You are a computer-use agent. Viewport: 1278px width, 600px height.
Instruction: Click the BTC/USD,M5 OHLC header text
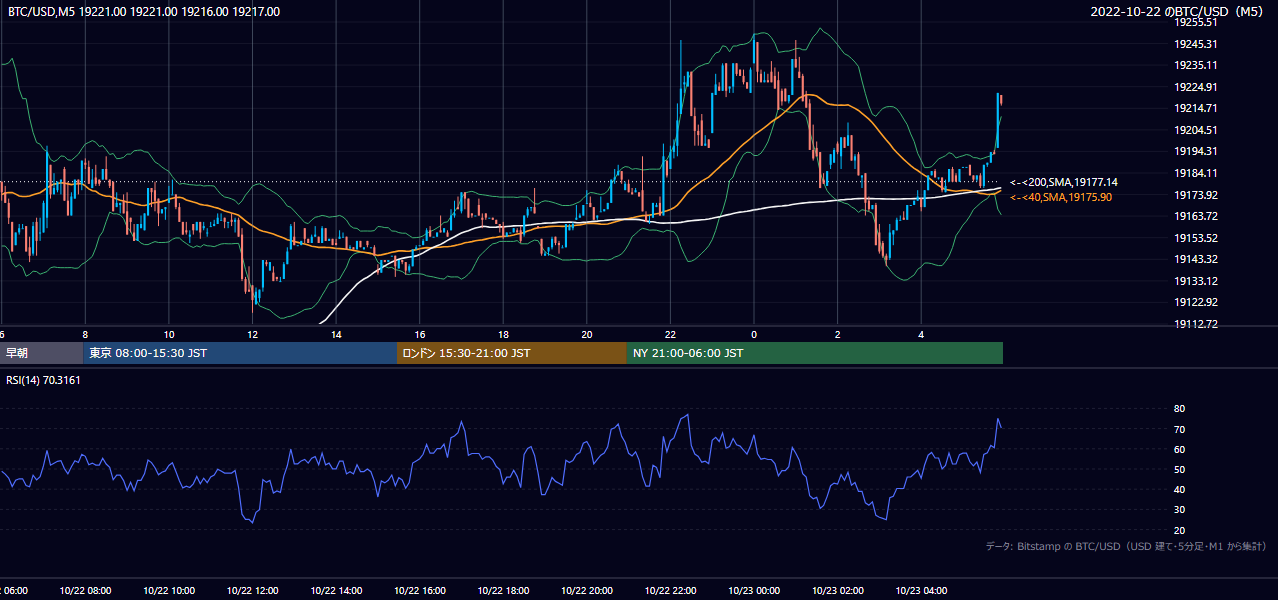(x=144, y=12)
